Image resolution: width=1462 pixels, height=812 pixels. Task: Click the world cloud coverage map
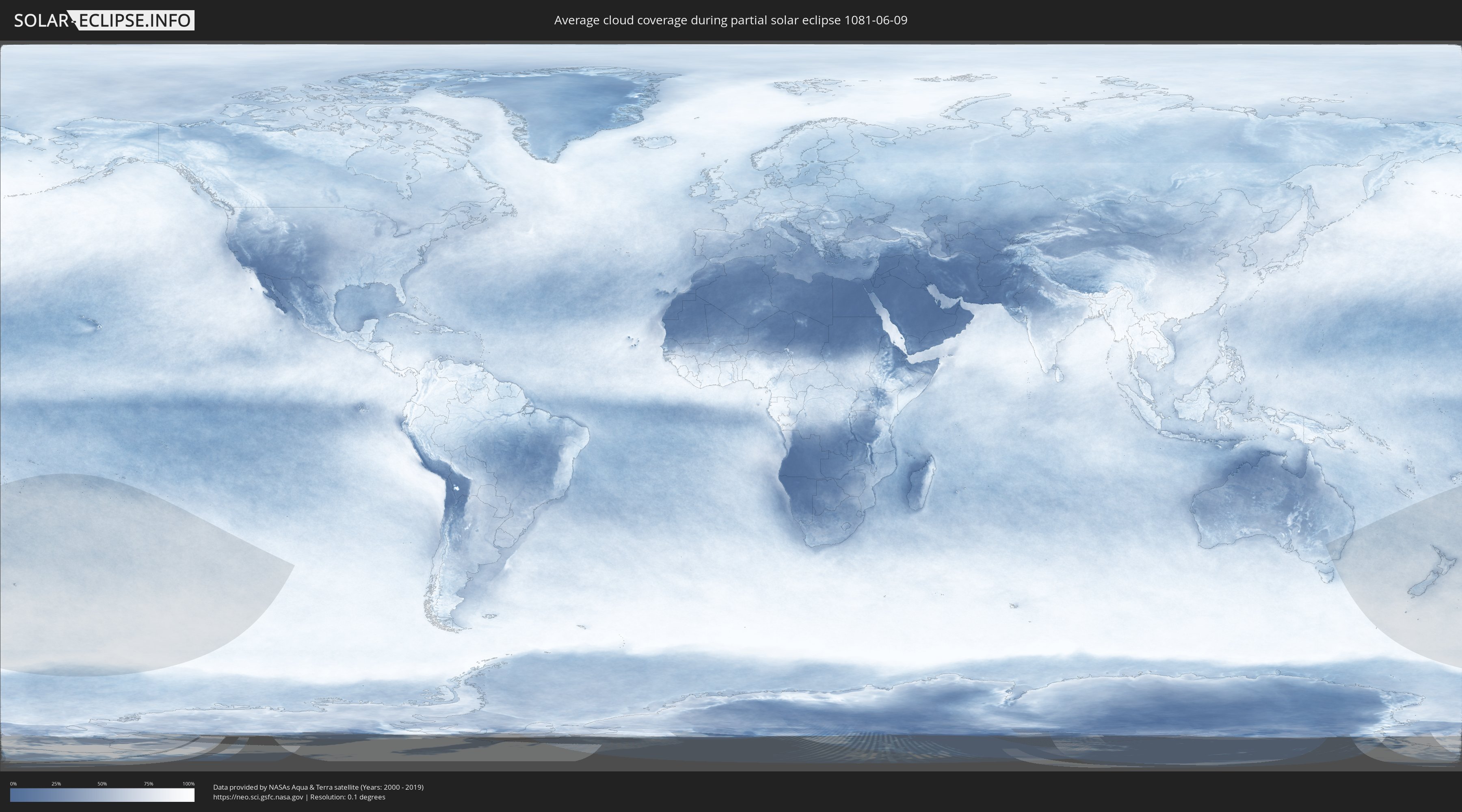pos(731,406)
